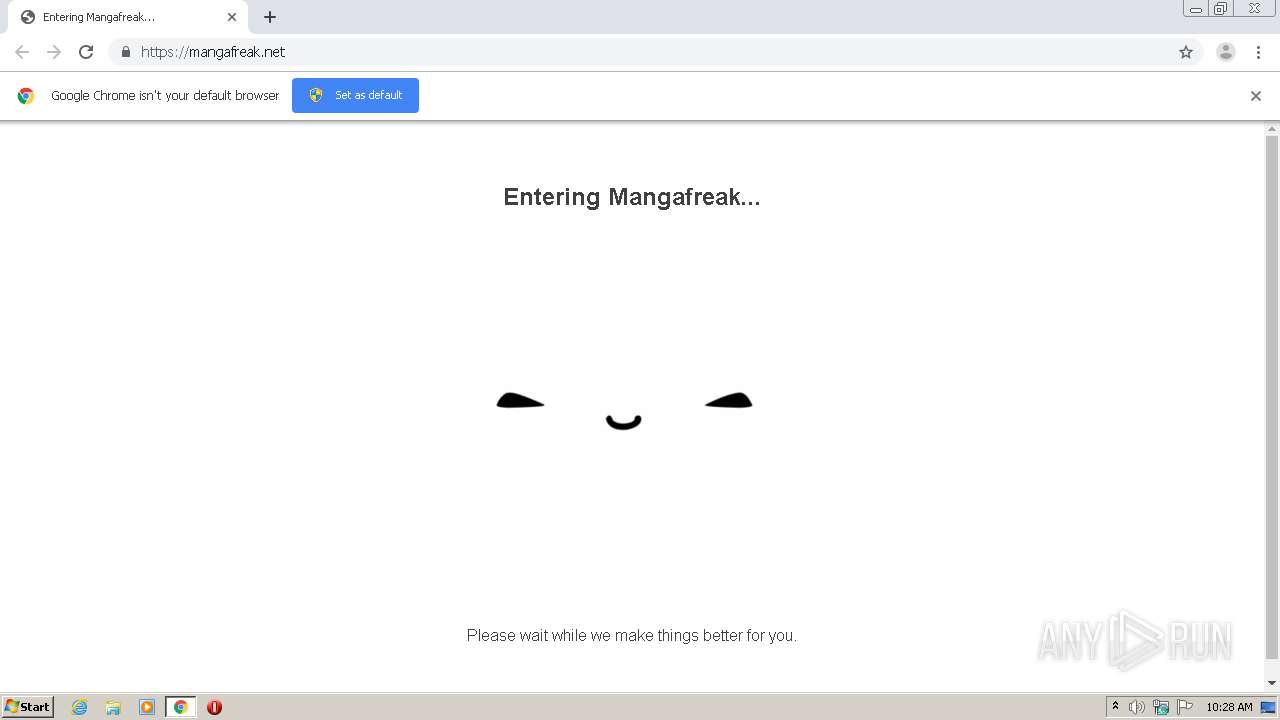This screenshot has height=720, width=1280.
Task: Show hidden system tray icons
Action: 1115,707
